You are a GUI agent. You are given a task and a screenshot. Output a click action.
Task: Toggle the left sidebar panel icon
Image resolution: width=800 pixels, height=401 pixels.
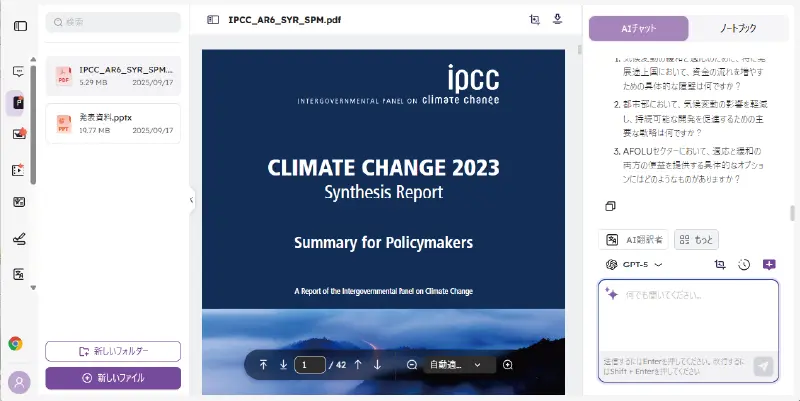20,26
